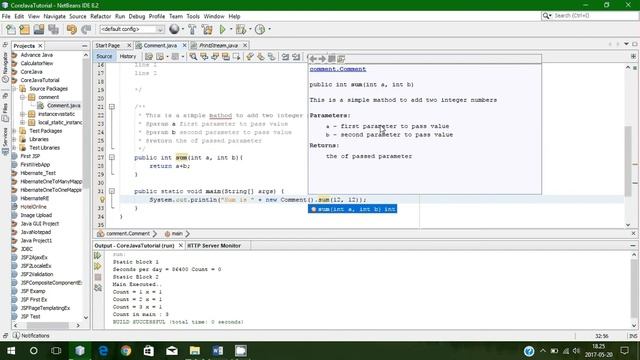Toggle Rectangular Selection in editor toolbar

[236, 57]
